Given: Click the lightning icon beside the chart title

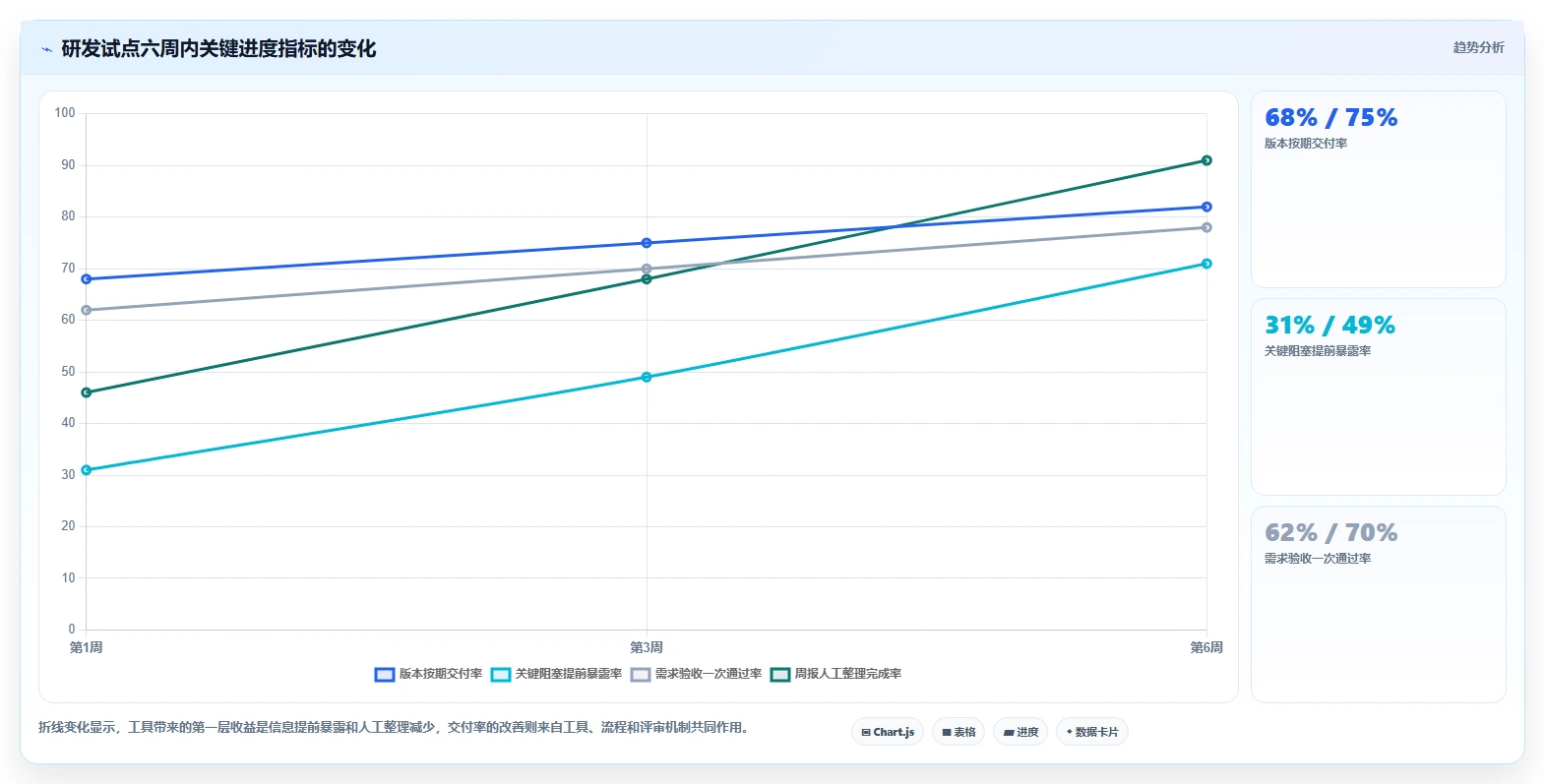Looking at the screenshot, I should pyautogui.click(x=46, y=49).
